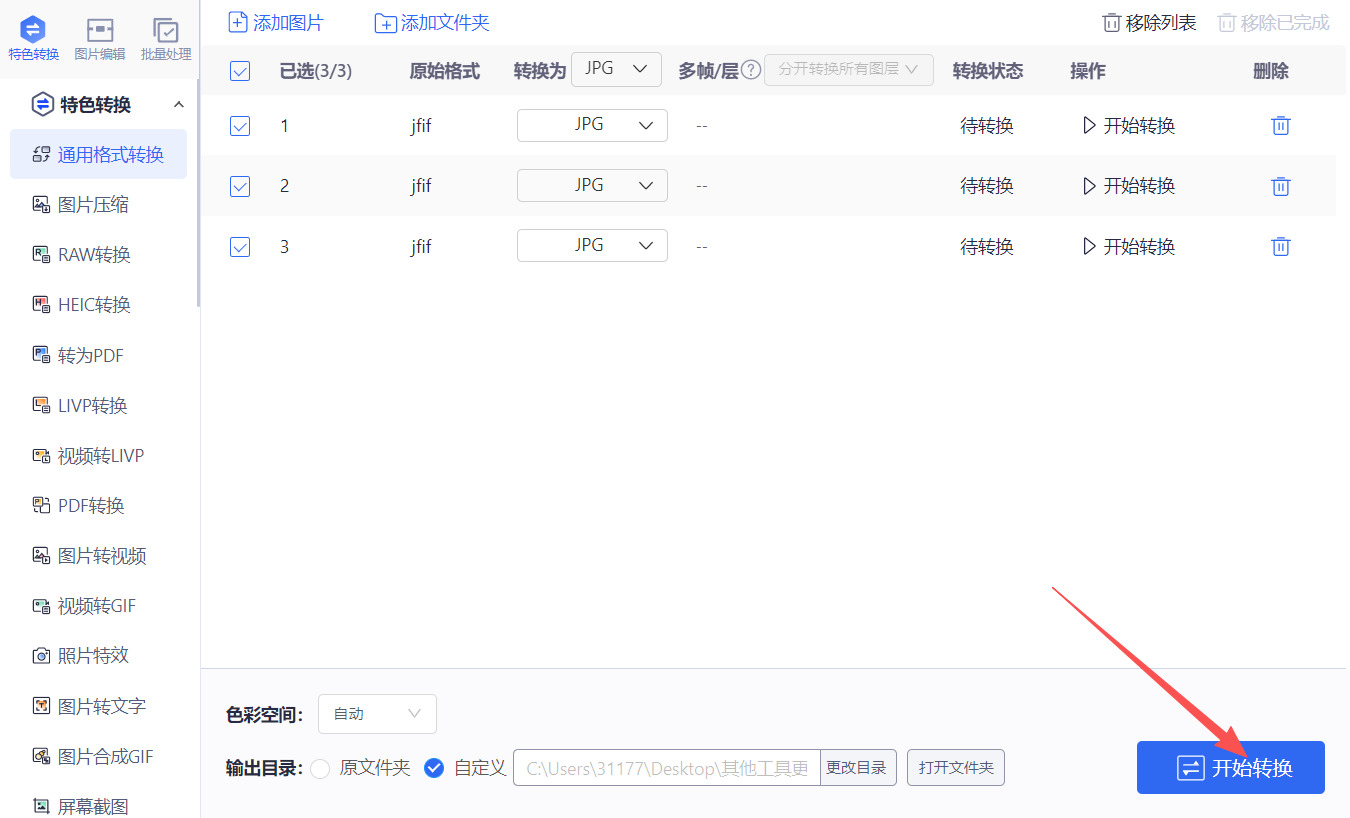Screen dimensions: 1350x818
Task: Delete row 3 with trash icon
Action: (1281, 246)
